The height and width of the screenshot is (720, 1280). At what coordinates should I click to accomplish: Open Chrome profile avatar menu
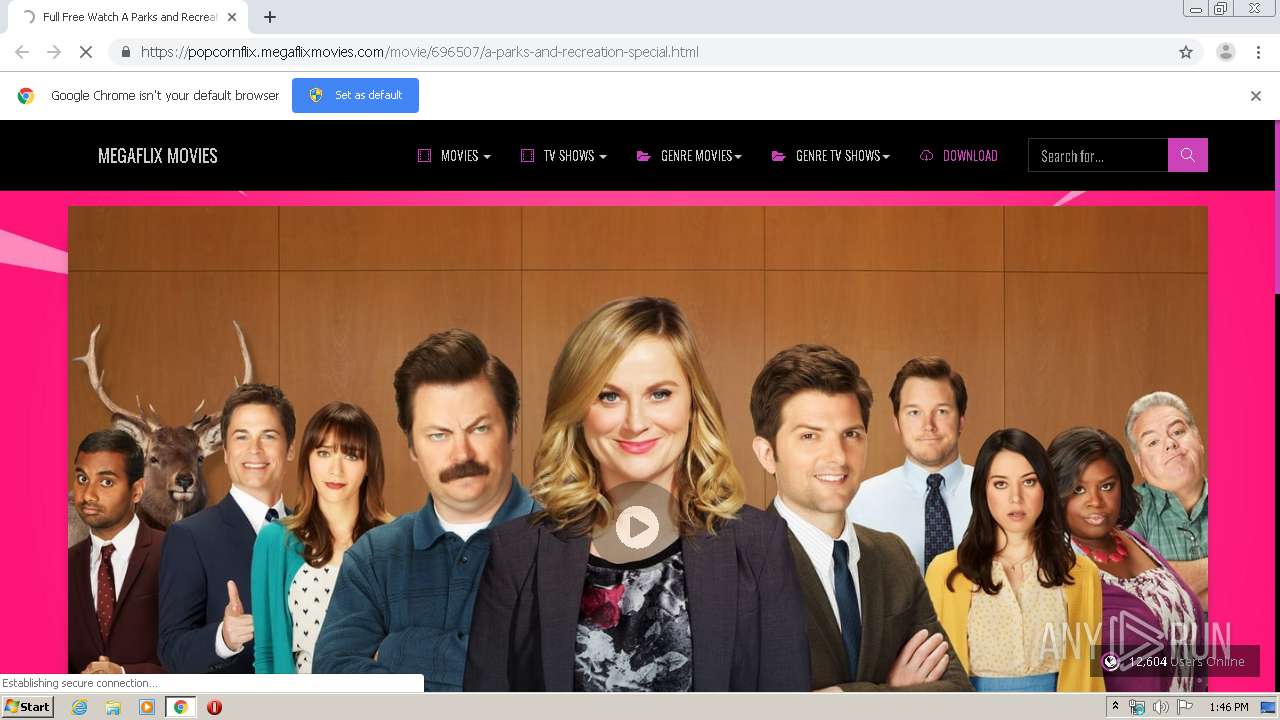[1225, 52]
